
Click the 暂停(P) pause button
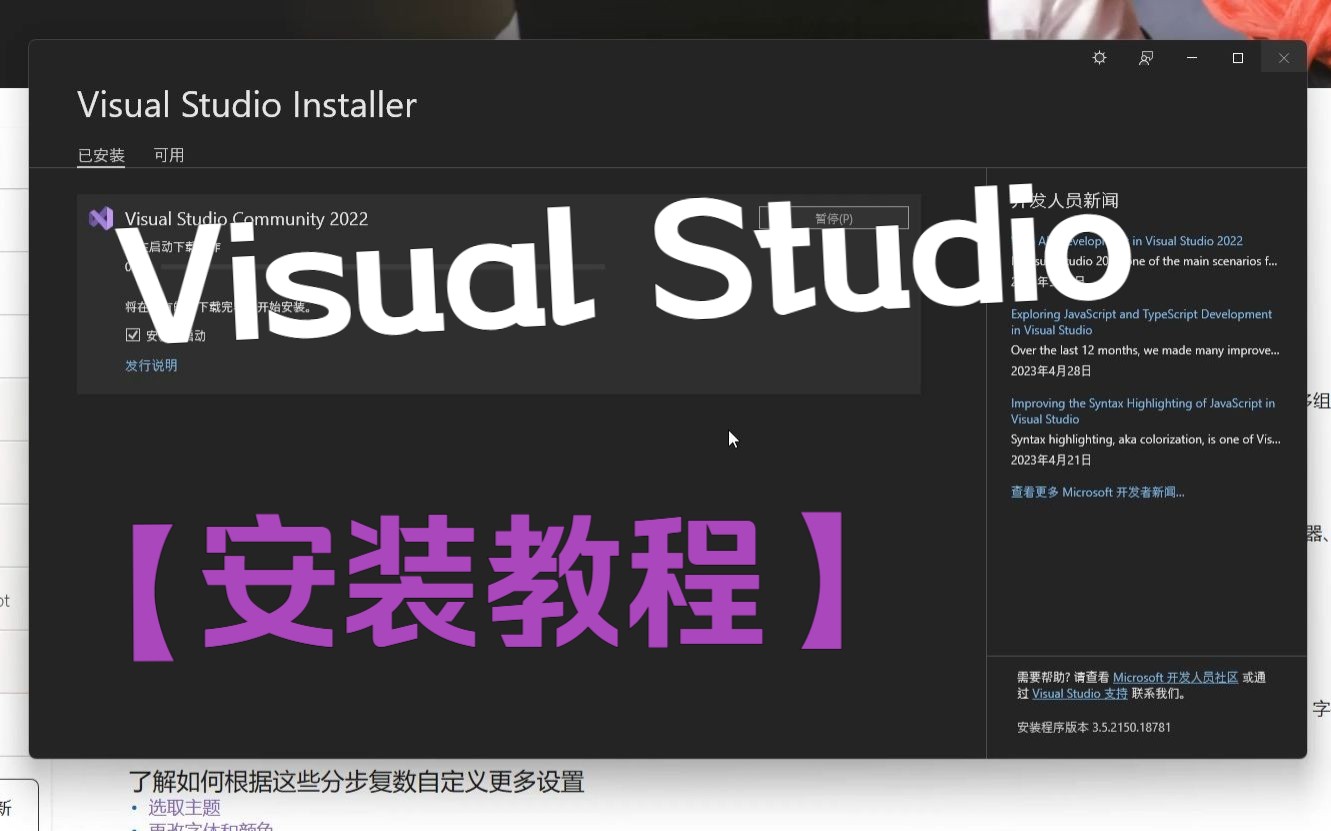coord(833,218)
